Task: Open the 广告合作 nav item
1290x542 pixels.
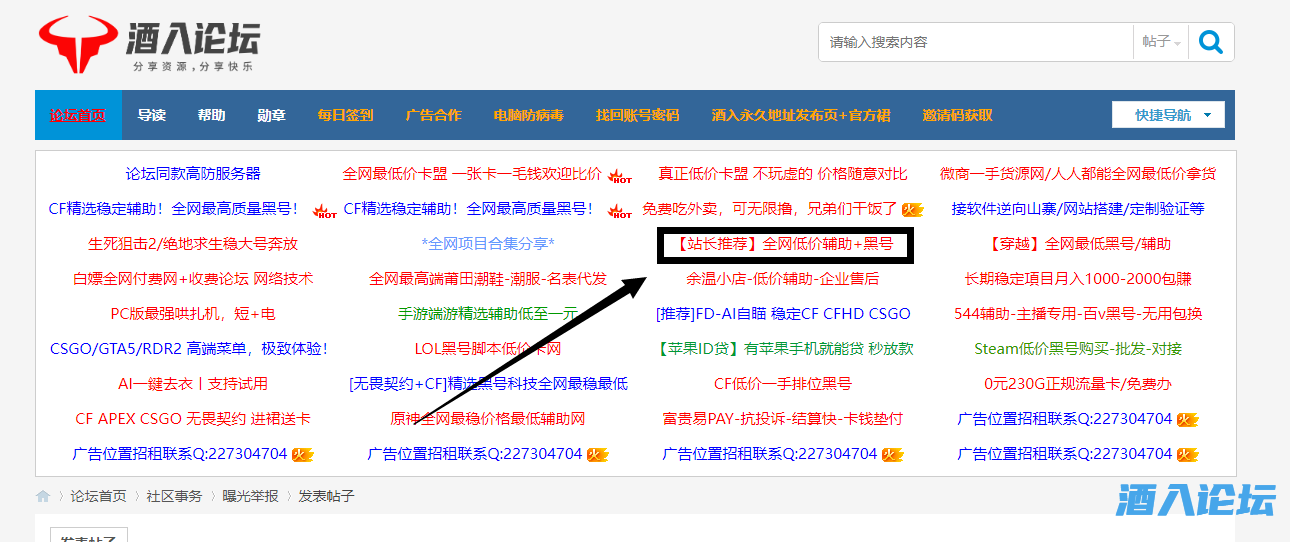Action: (x=434, y=115)
